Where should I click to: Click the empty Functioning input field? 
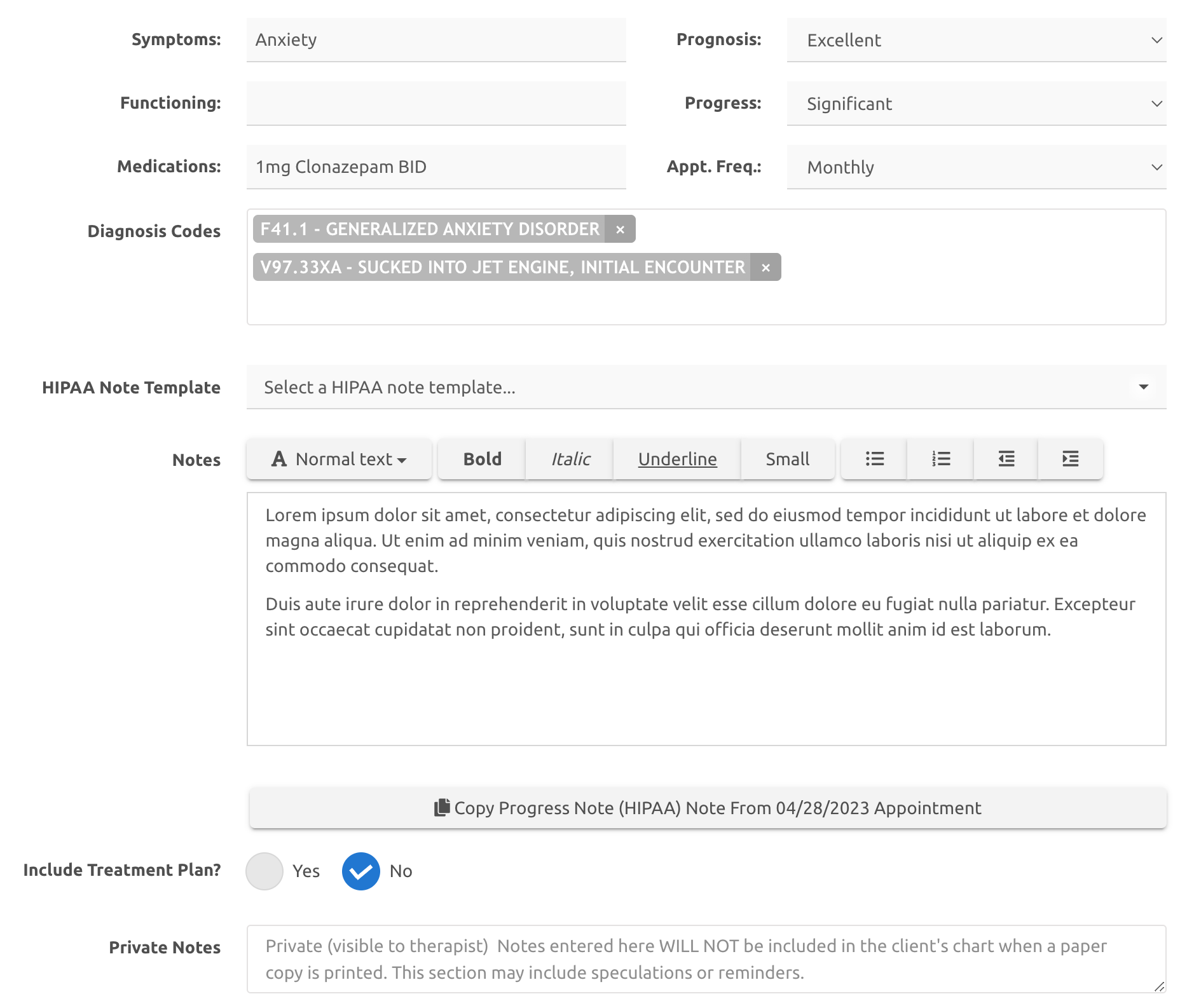(x=436, y=104)
